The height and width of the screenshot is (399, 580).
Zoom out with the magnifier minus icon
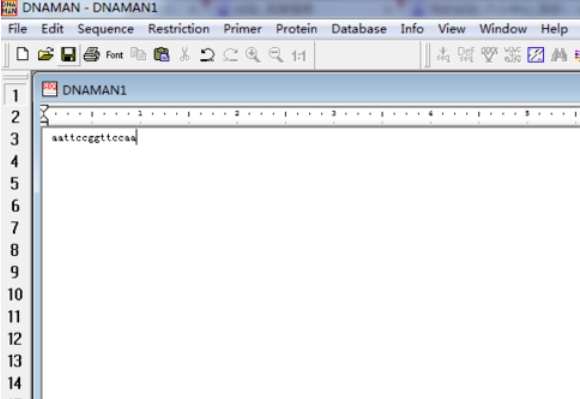(x=276, y=55)
